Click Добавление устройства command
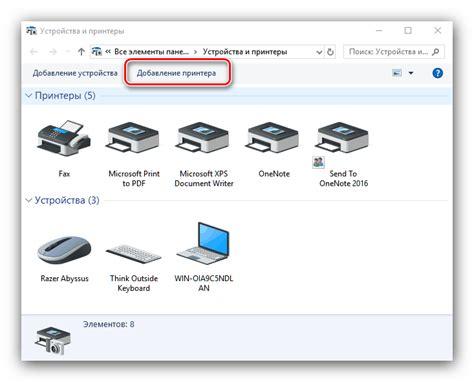Screen dimensions: 474x382 pyautogui.click(x=75, y=73)
